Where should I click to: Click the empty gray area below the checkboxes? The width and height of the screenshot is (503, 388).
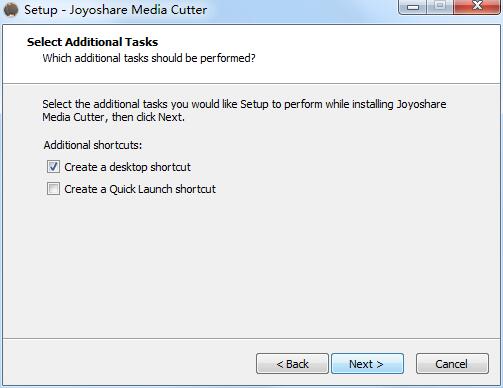[251, 267]
